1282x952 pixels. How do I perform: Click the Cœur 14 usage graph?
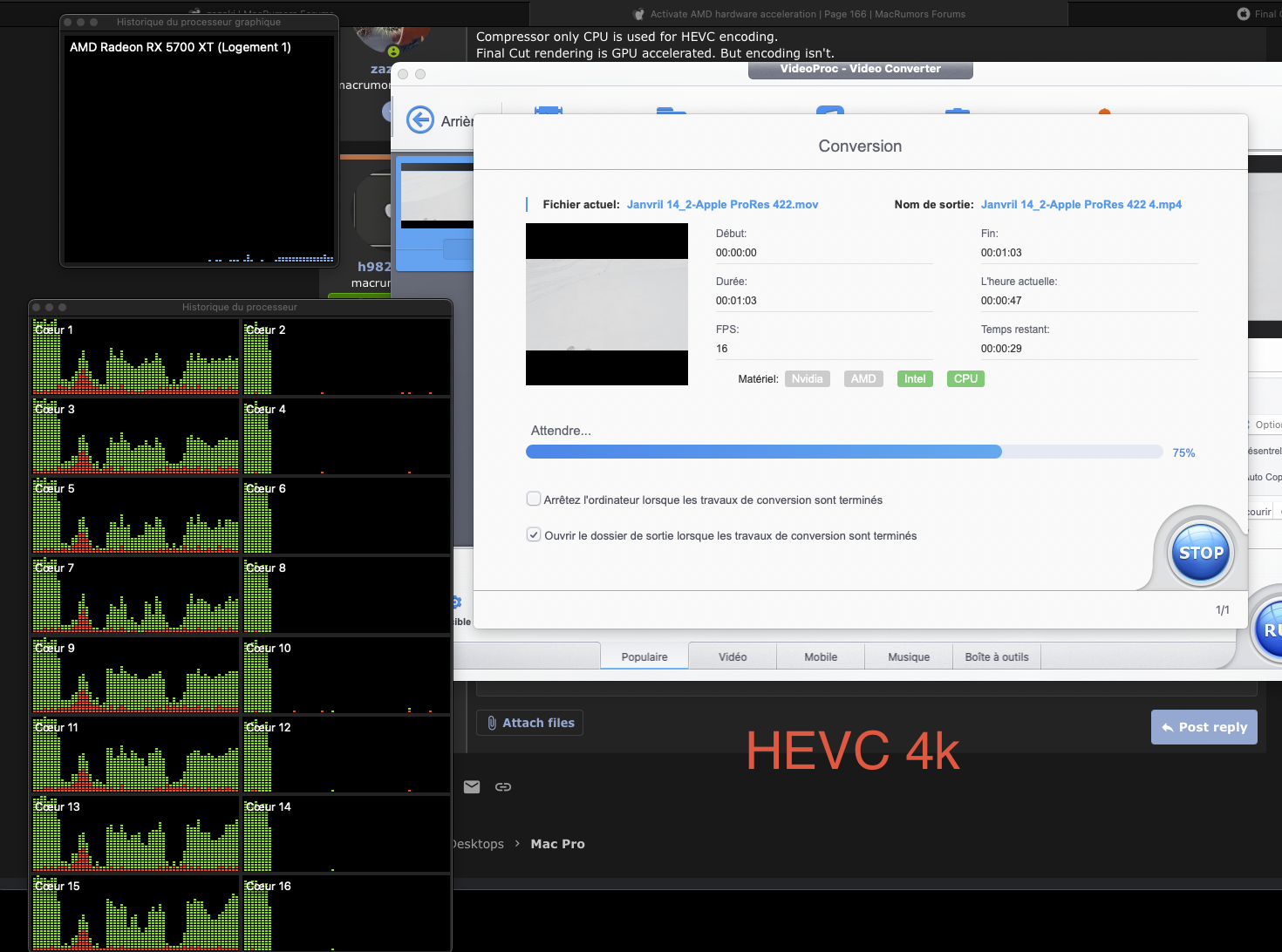click(346, 833)
